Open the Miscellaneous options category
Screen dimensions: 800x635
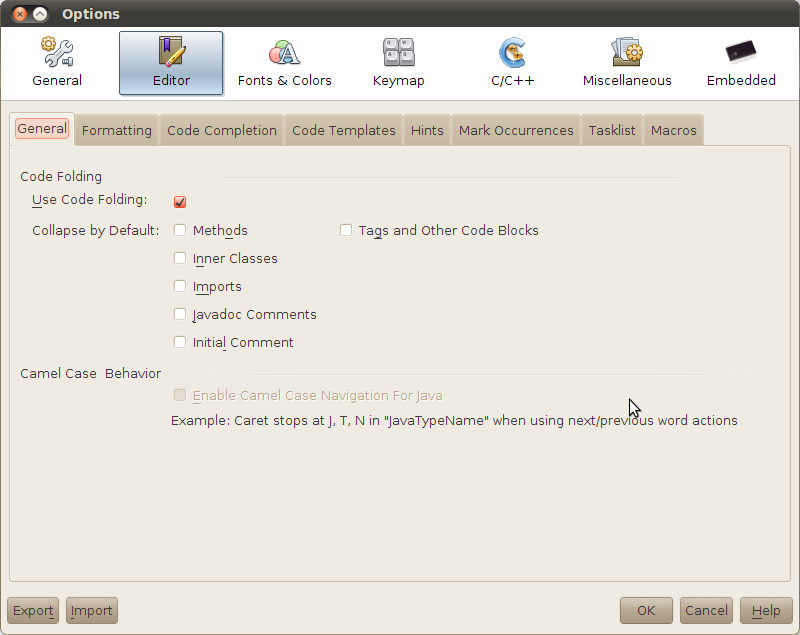(627, 63)
